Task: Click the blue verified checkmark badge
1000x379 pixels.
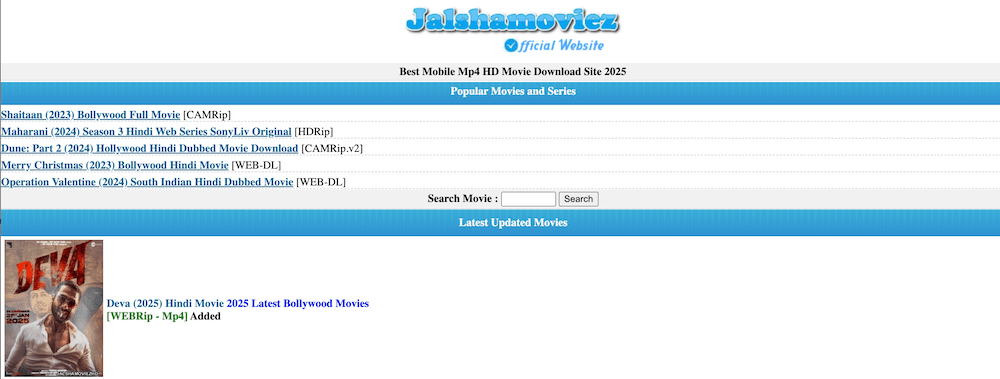Action: click(510, 45)
